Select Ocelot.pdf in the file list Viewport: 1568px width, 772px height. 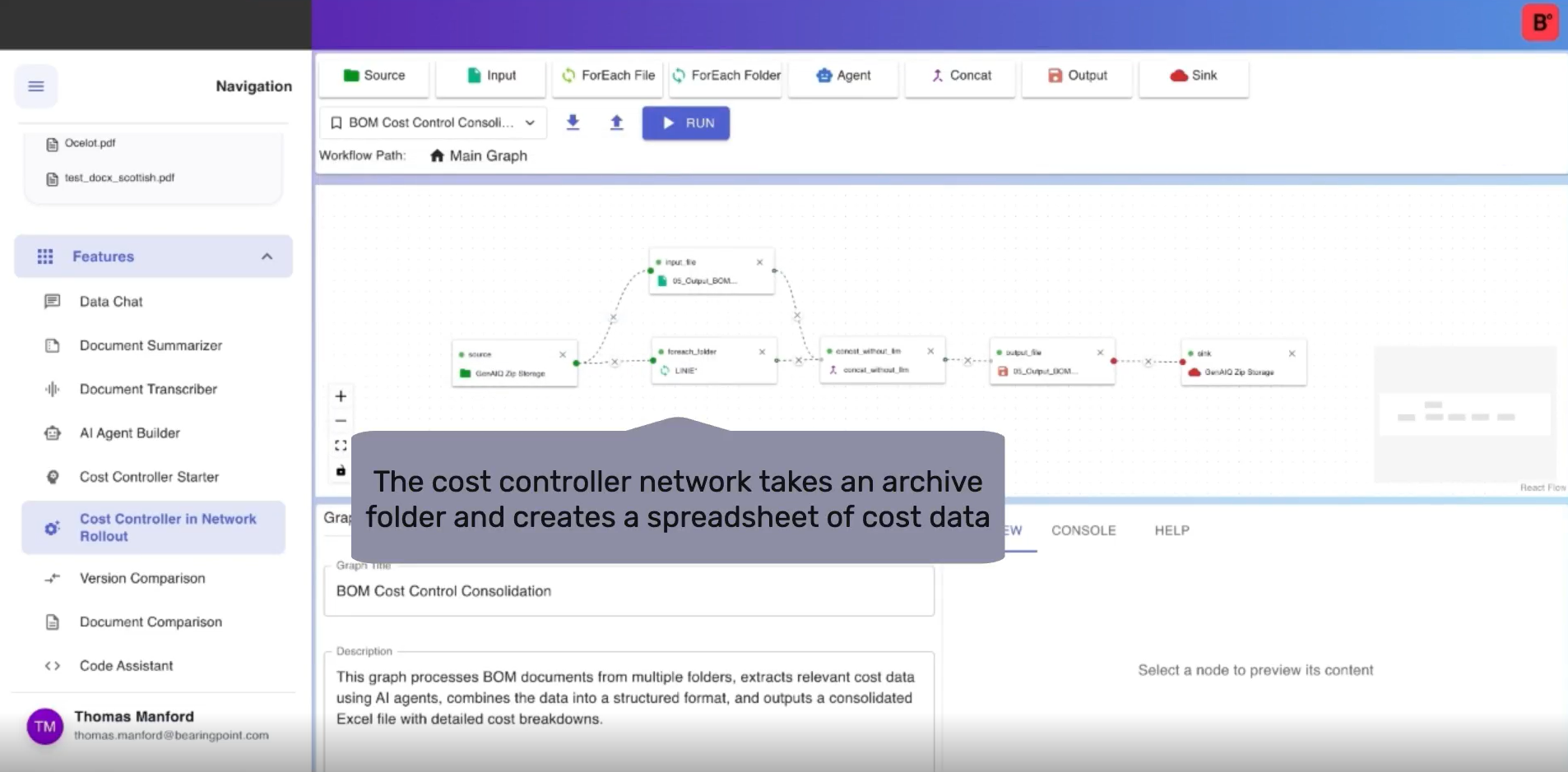[x=90, y=143]
